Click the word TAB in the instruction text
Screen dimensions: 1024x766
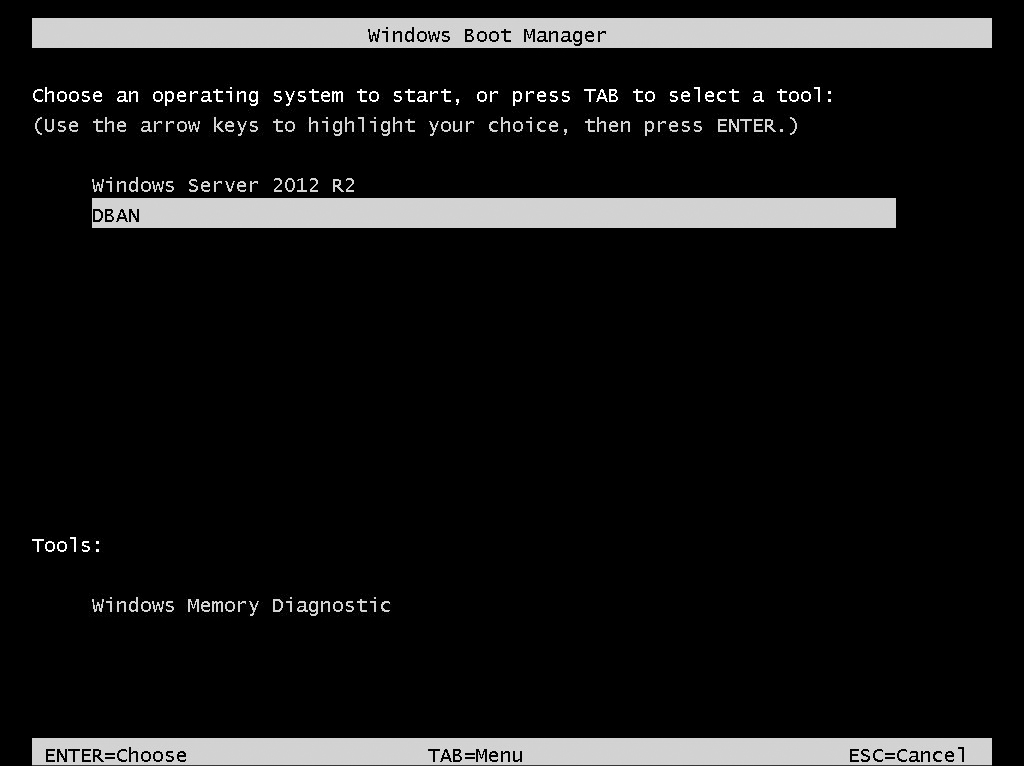601,95
